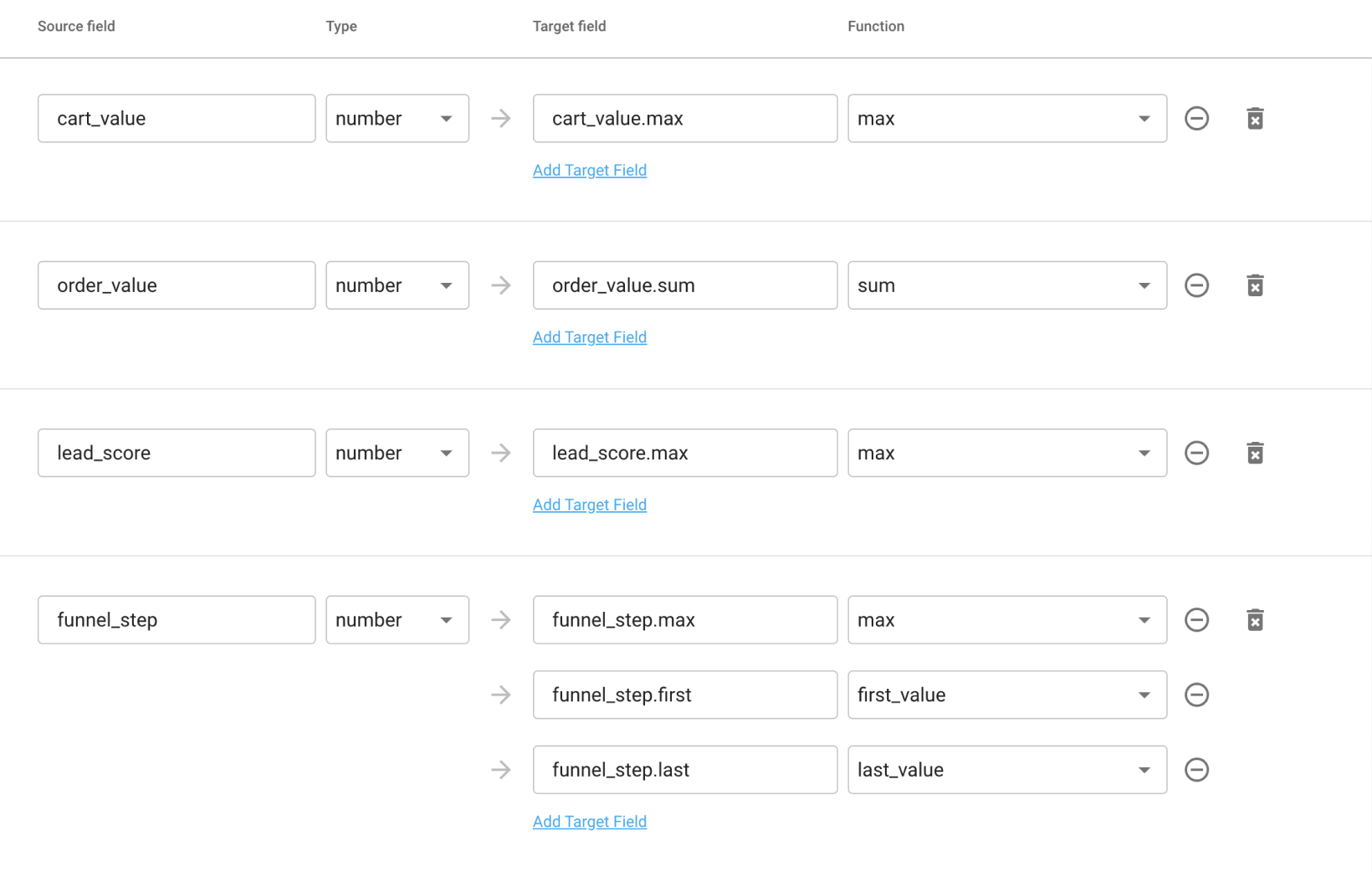1372x872 pixels.
Task: Delete the order_value mapping row
Action: click(x=1255, y=285)
